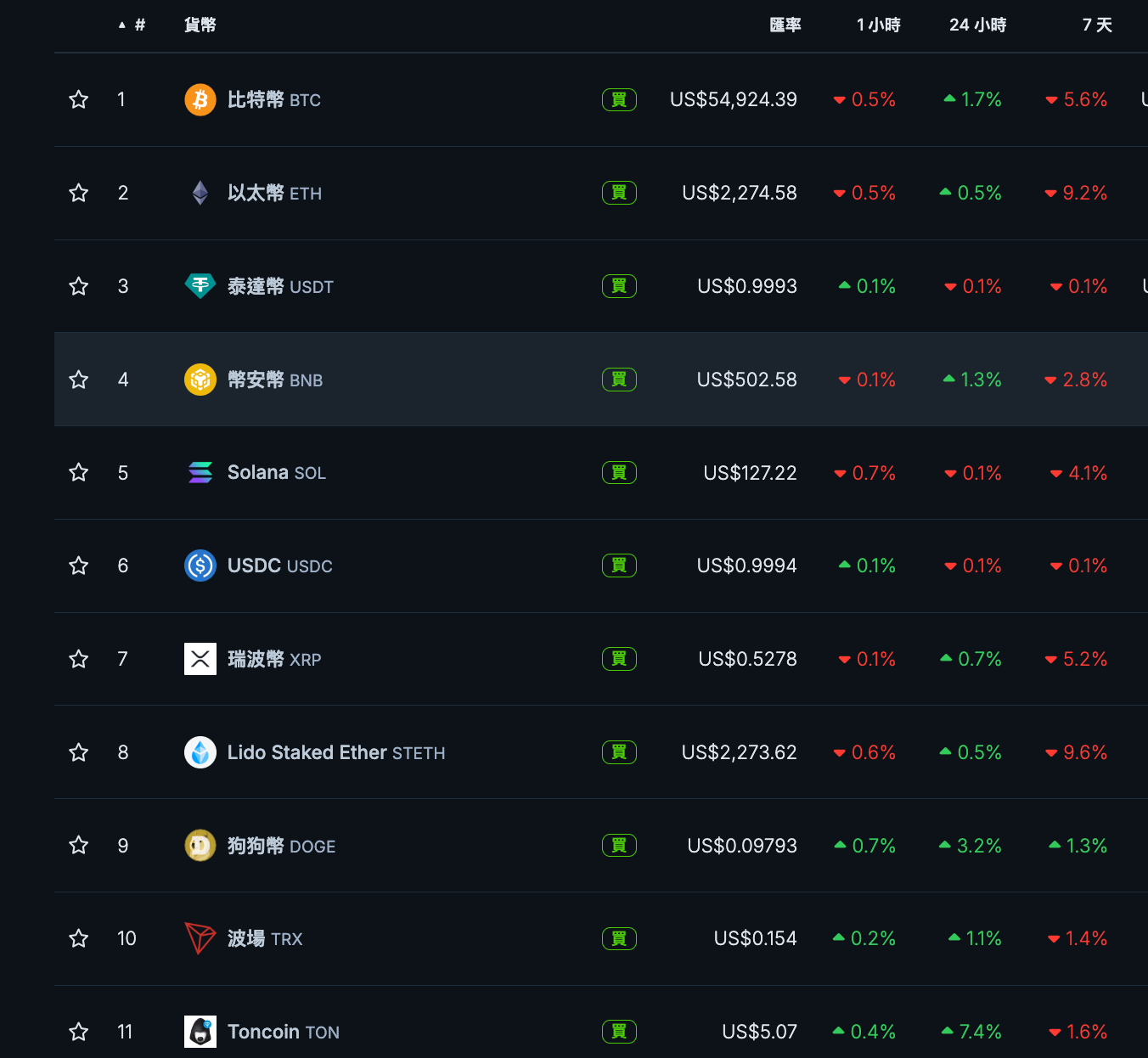Click Bitcoin's 5.6% 7-day change
Screen dimensions: 1148x1058
tap(1077, 100)
